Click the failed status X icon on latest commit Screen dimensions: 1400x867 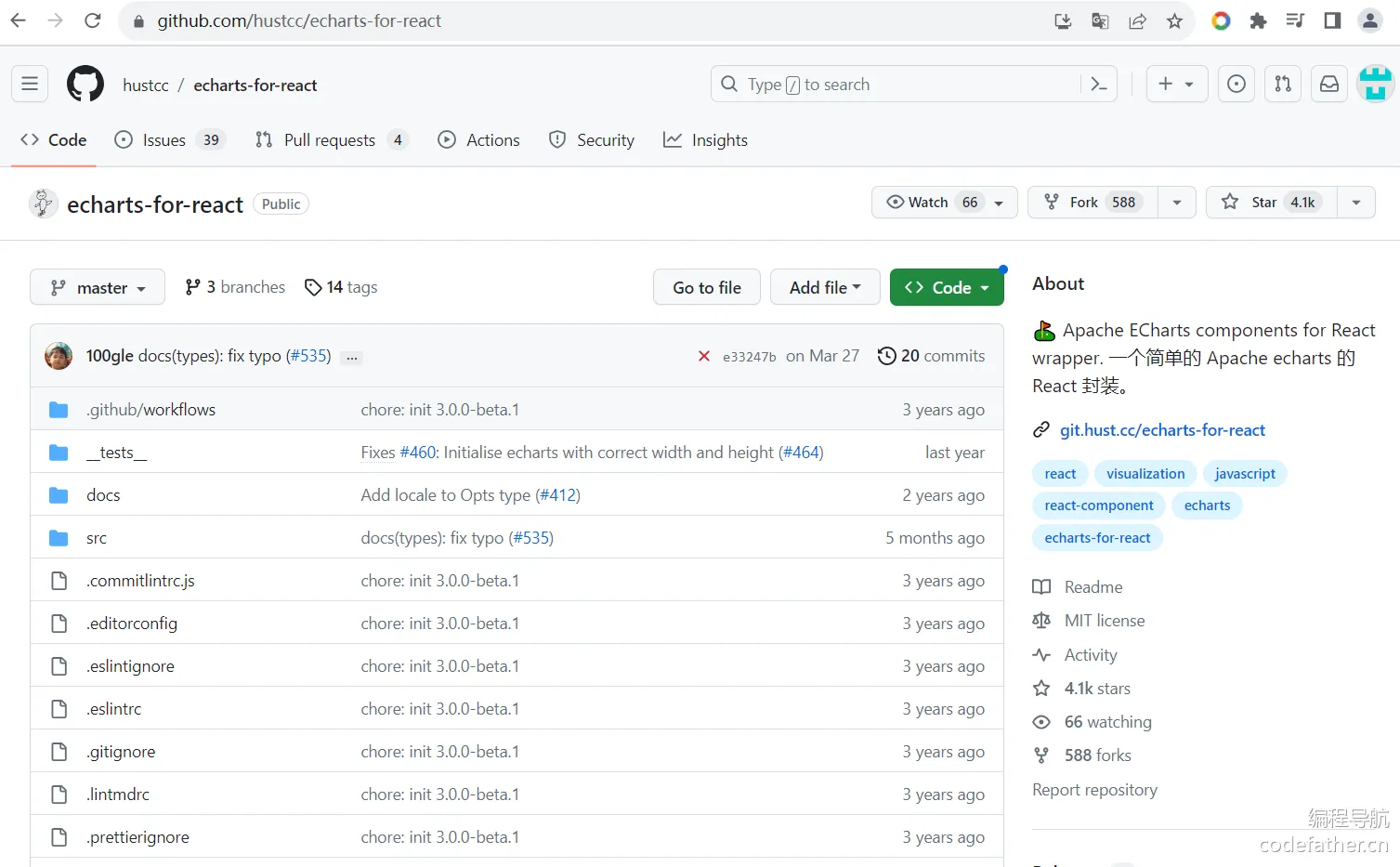click(704, 356)
